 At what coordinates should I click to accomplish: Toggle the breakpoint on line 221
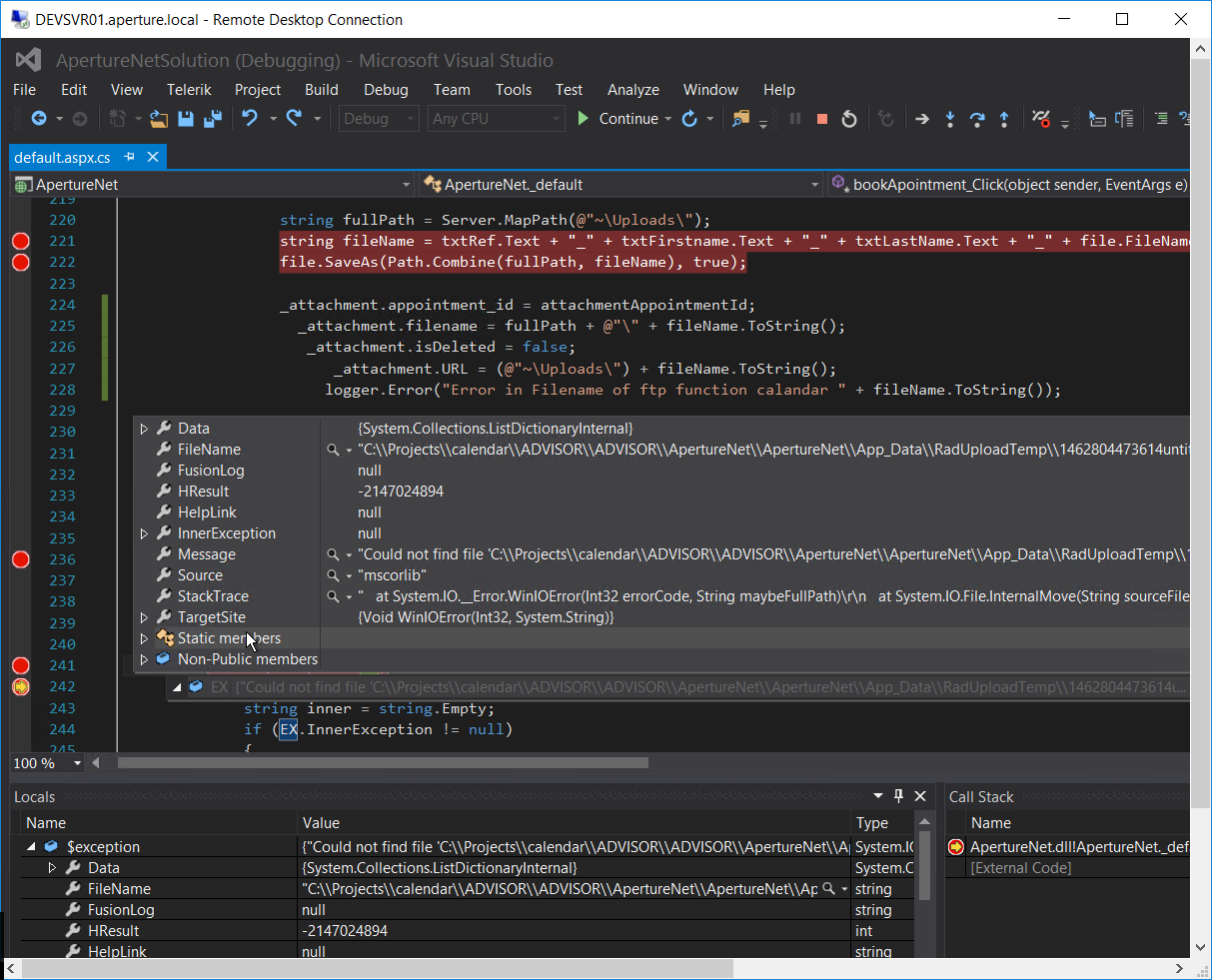click(x=20, y=241)
